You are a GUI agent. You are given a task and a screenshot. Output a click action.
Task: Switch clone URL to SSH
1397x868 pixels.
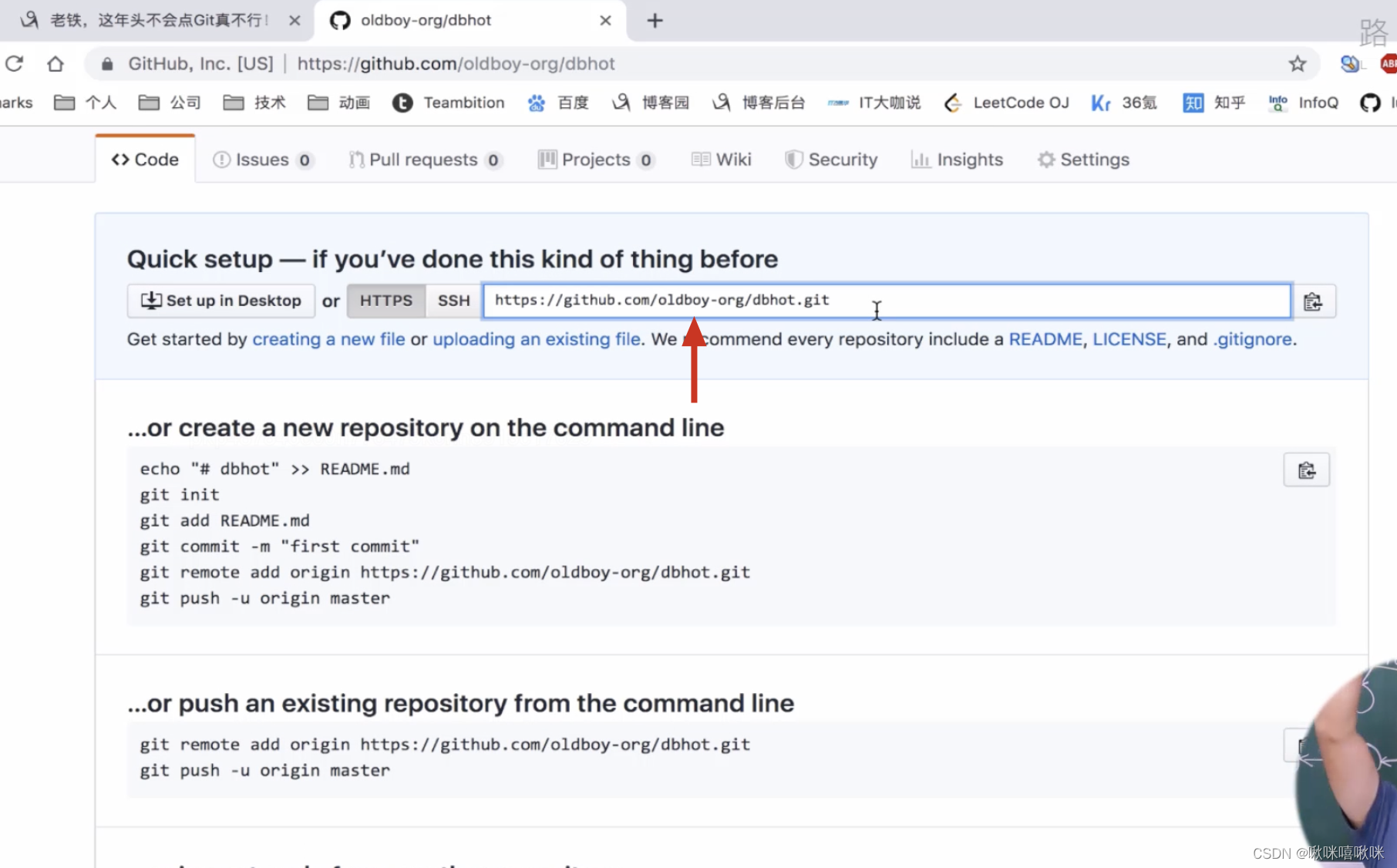pyautogui.click(x=454, y=301)
